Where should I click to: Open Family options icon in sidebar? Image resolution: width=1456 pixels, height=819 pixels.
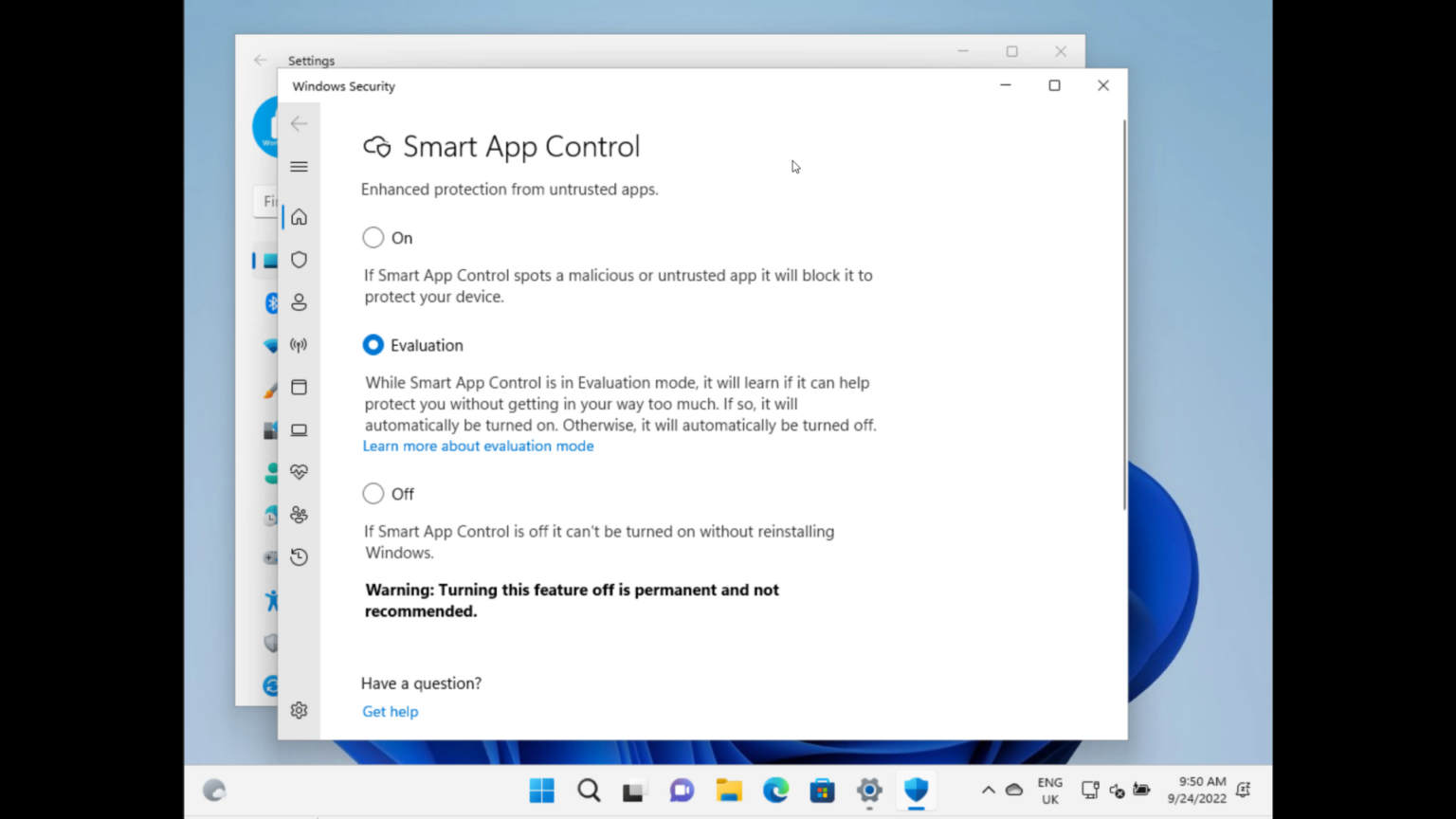click(299, 514)
